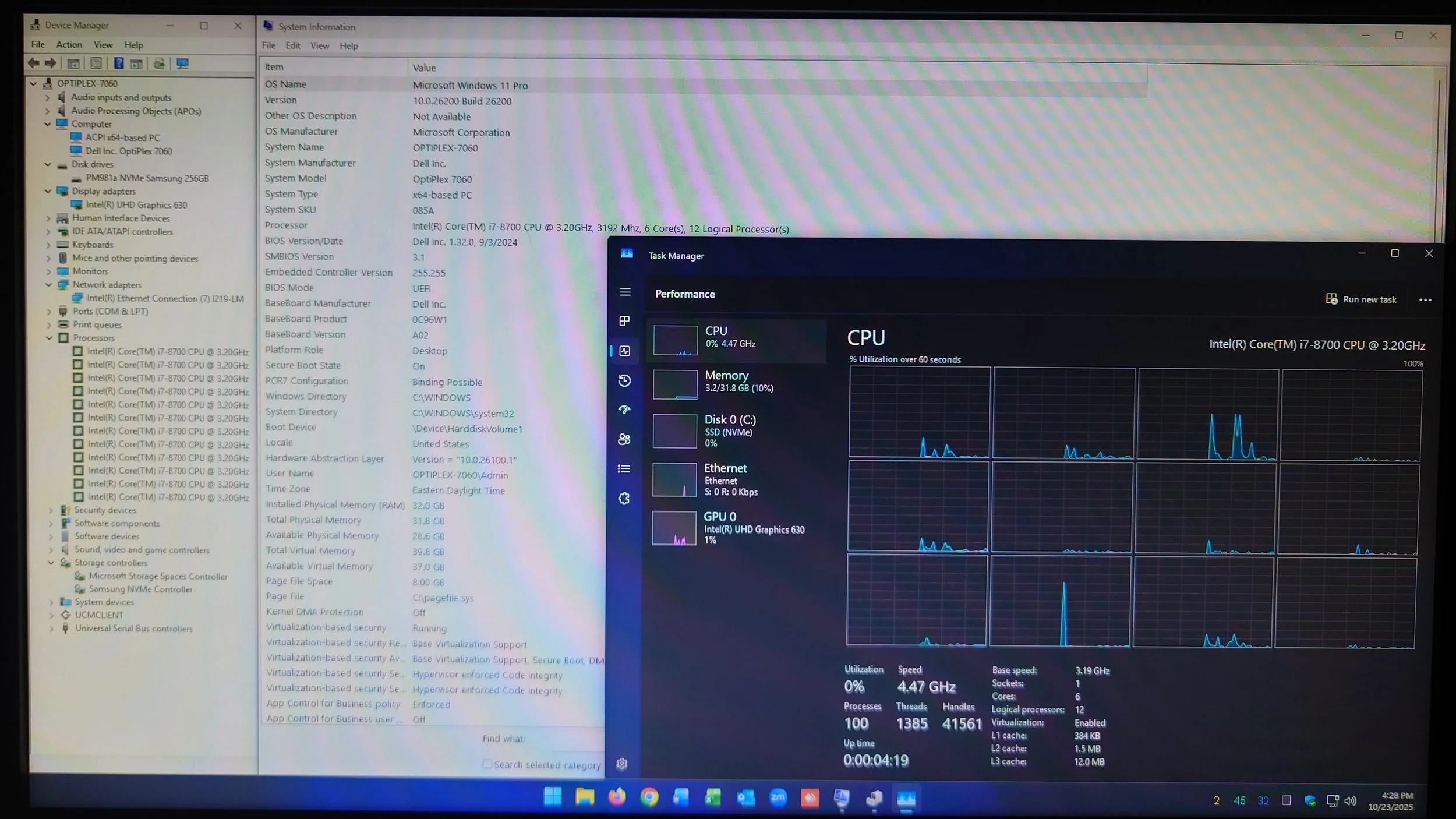Expand the Keyboards device category
Screen dimensions: 1456x819
[49, 245]
